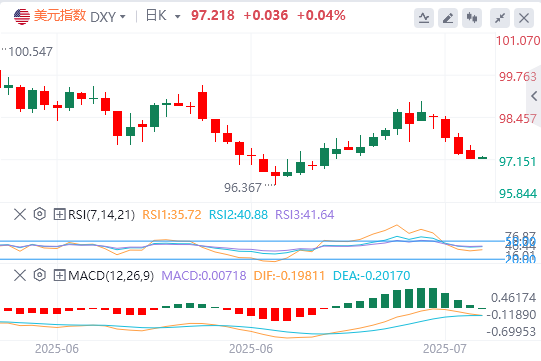Click the price value 97.218
The width and height of the screenshot is (541, 361).
point(213,16)
